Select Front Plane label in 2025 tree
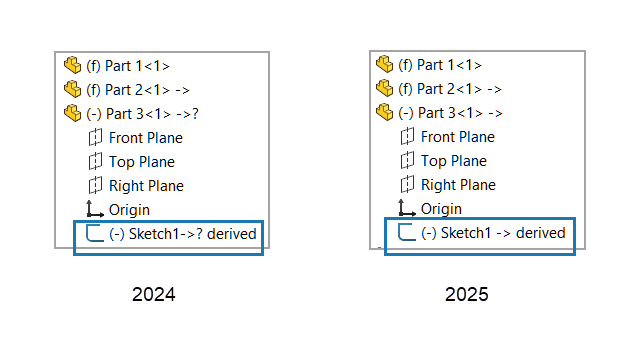640x360 pixels. (x=458, y=137)
